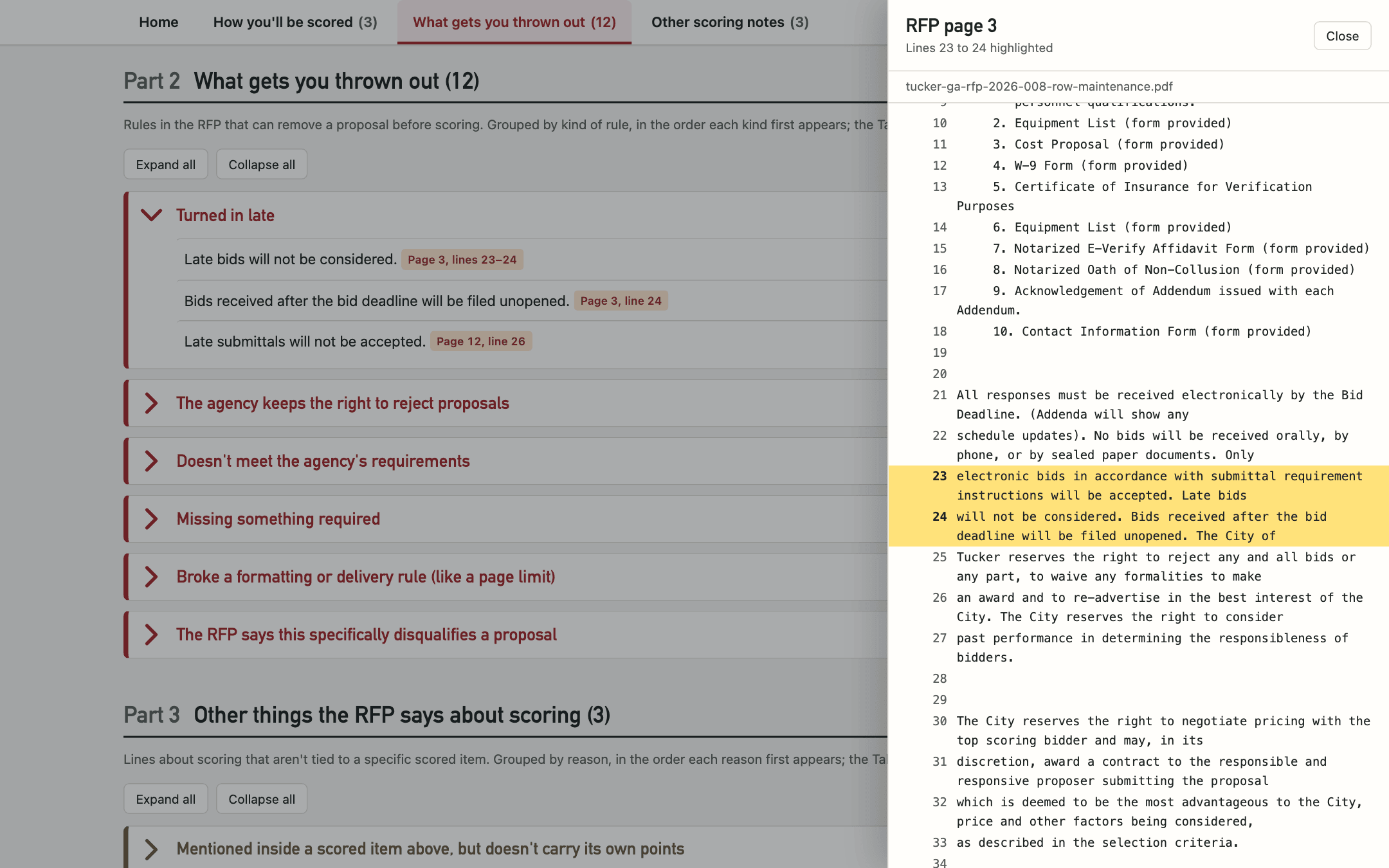Screen dimensions: 1389x868
Task: Click highlighted line 23 in the RFP panel
Action: pos(1138,485)
